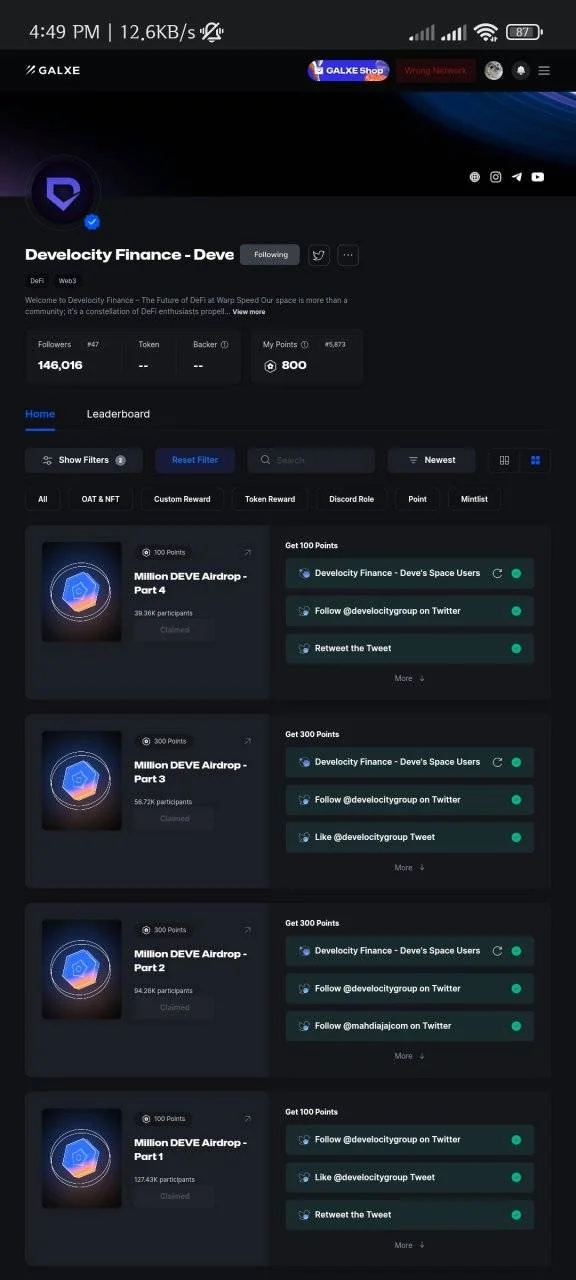Switch to grid layout view icon

click(x=535, y=460)
